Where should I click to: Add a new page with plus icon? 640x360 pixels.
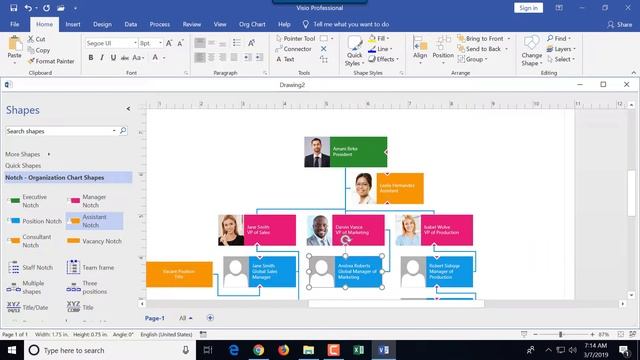point(210,318)
